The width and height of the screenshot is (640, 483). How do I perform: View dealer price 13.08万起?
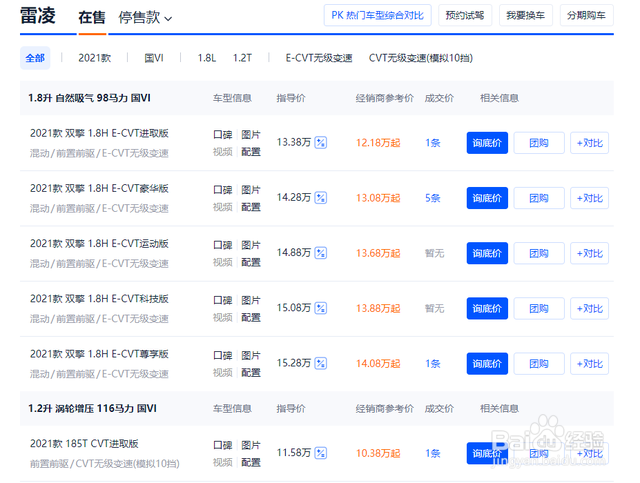pos(378,198)
